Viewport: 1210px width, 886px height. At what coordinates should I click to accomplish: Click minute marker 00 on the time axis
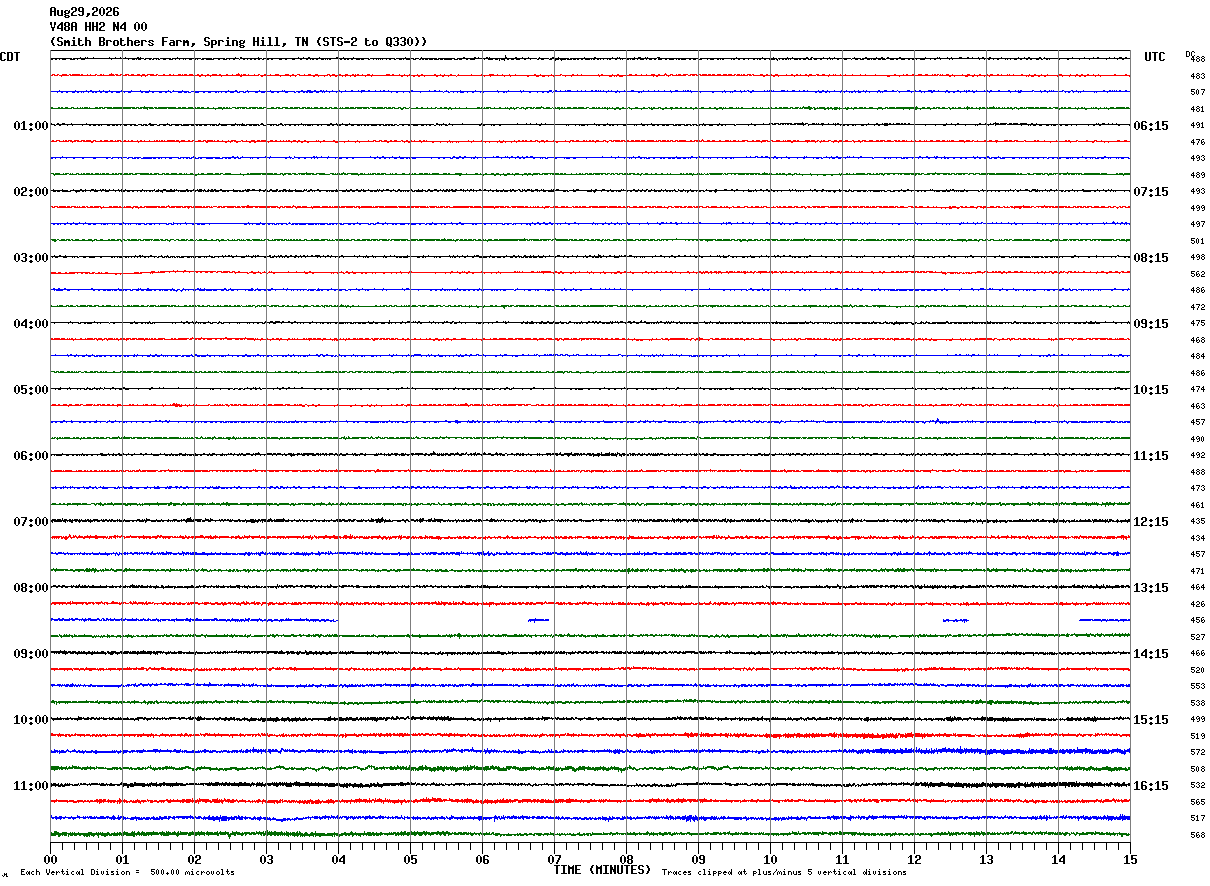tap(50, 859)
